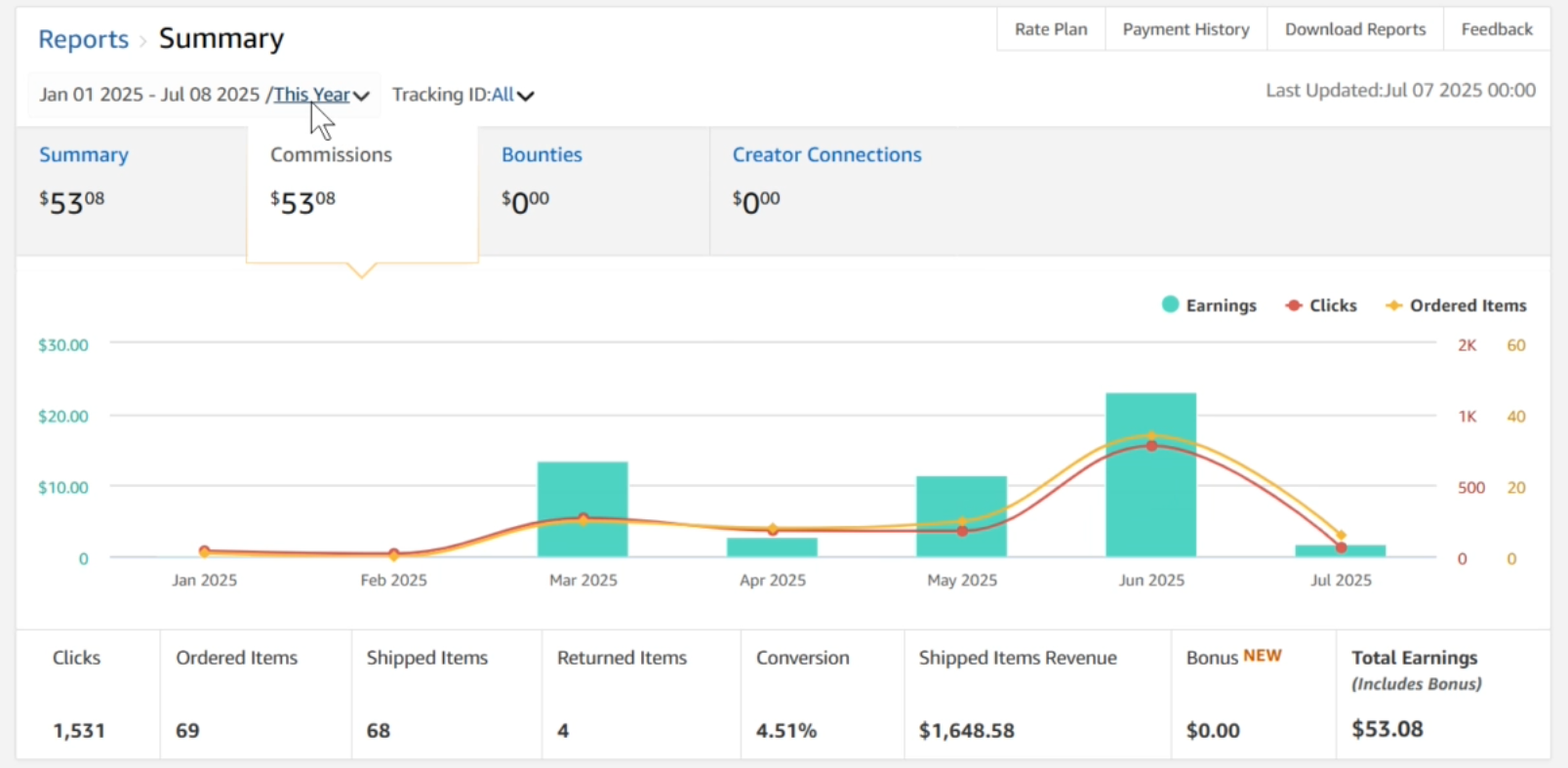The width and height of the screenshot is (1568, 768).
Task: Toggle the Earnings legend series
Action: [1209, 305]
